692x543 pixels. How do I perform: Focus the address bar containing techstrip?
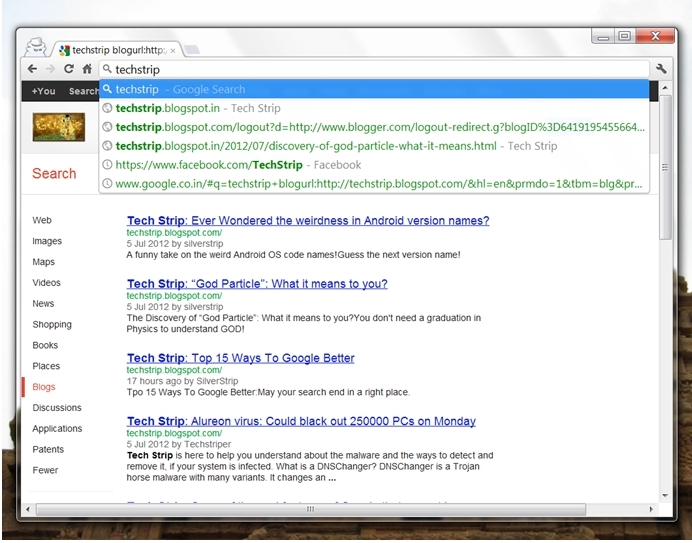click(374, 69)
